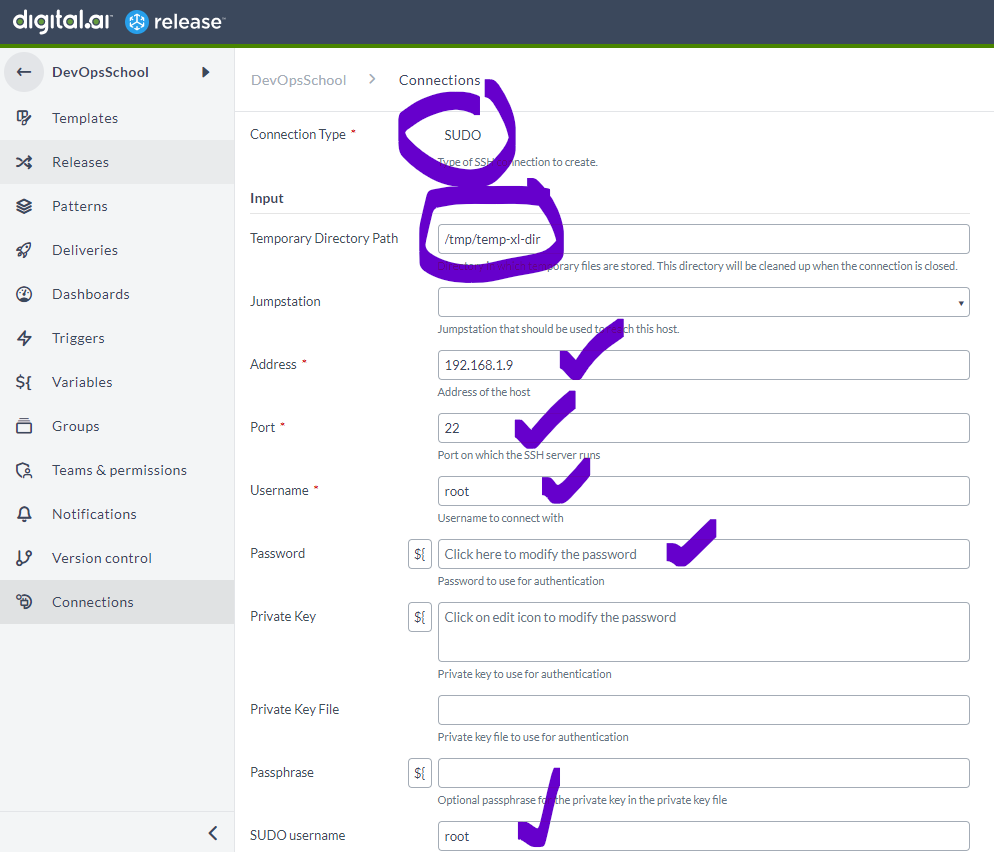Open Version control menu item

(x=101, y=558)
